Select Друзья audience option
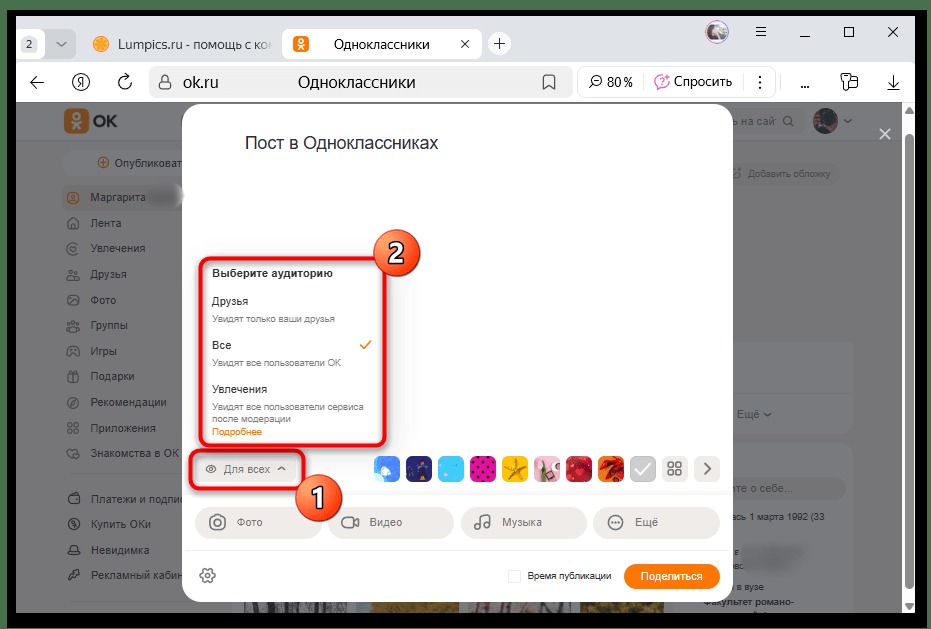 point(291,309)
